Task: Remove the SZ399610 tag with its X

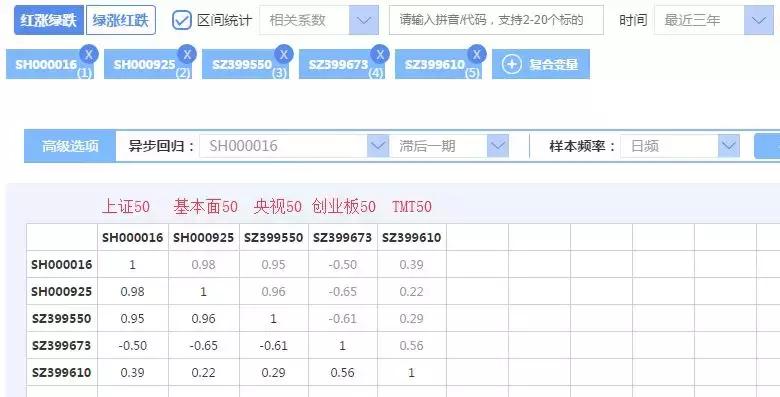Action: [476, 54]
